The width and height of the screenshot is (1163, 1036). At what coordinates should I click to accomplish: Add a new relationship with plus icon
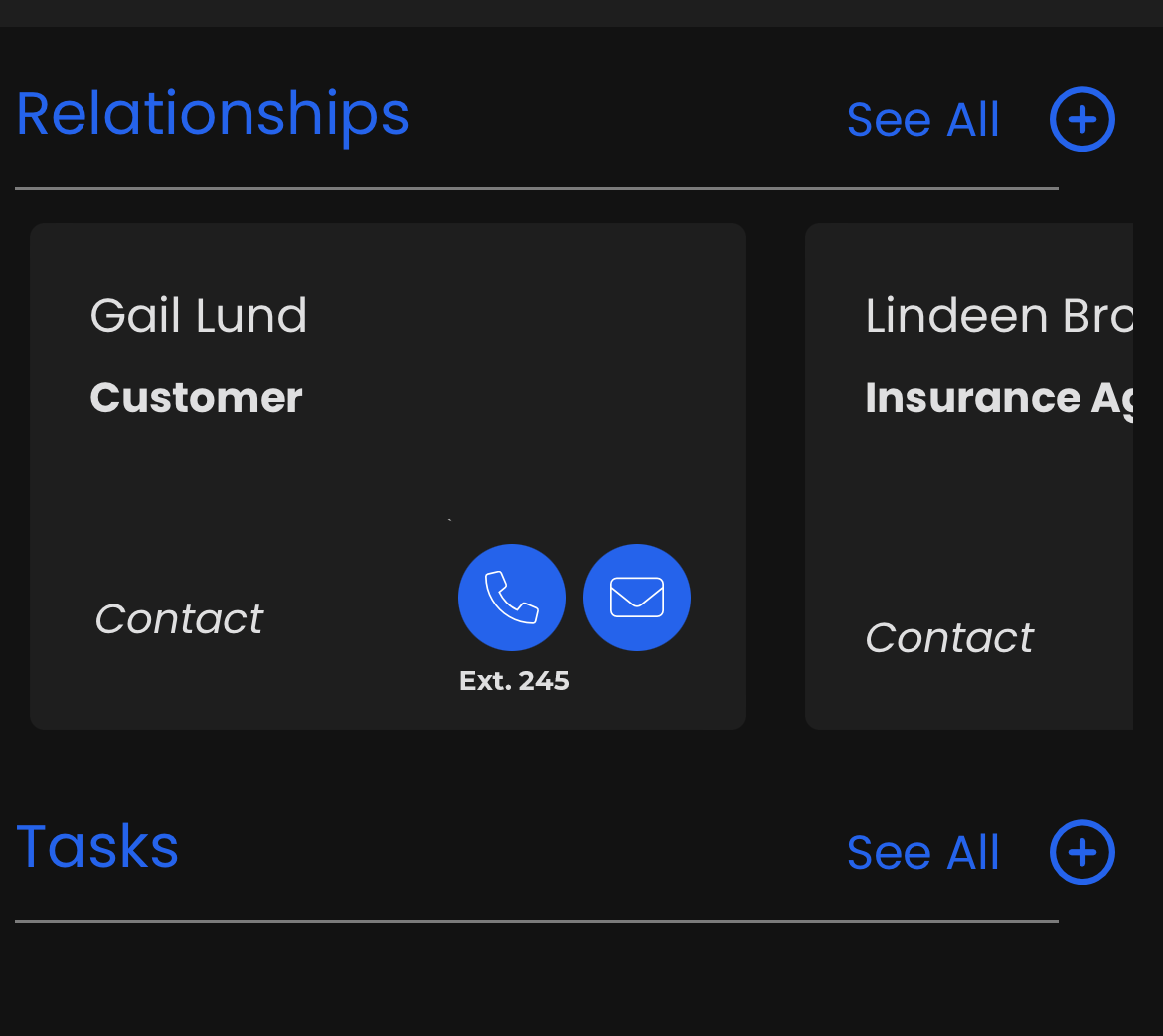click(x=1082, y=119)
